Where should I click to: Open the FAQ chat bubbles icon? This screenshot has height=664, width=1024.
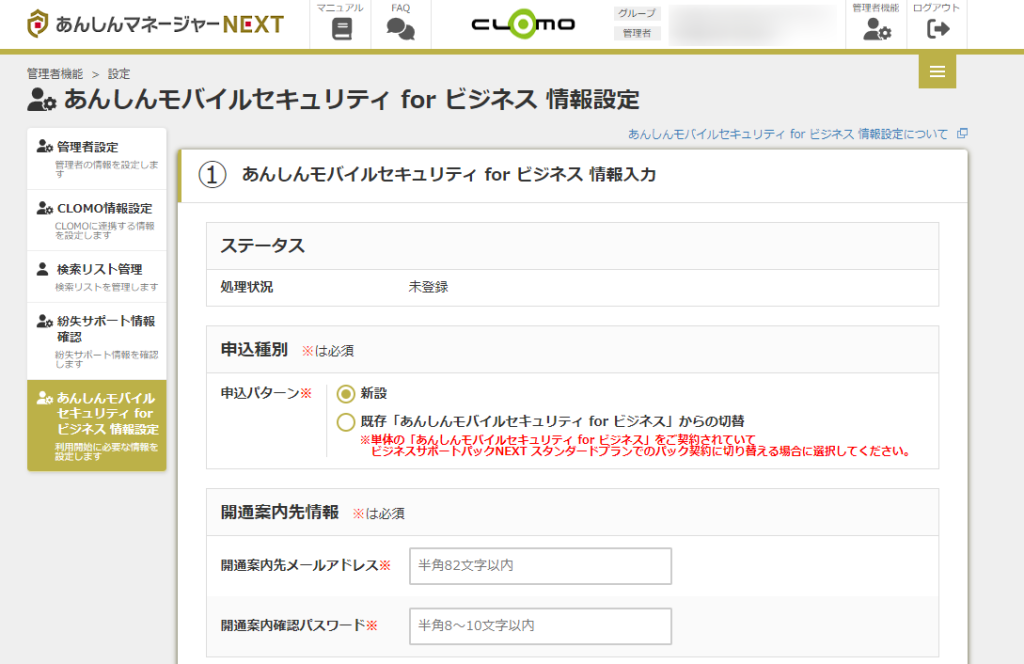click(400, 29)
